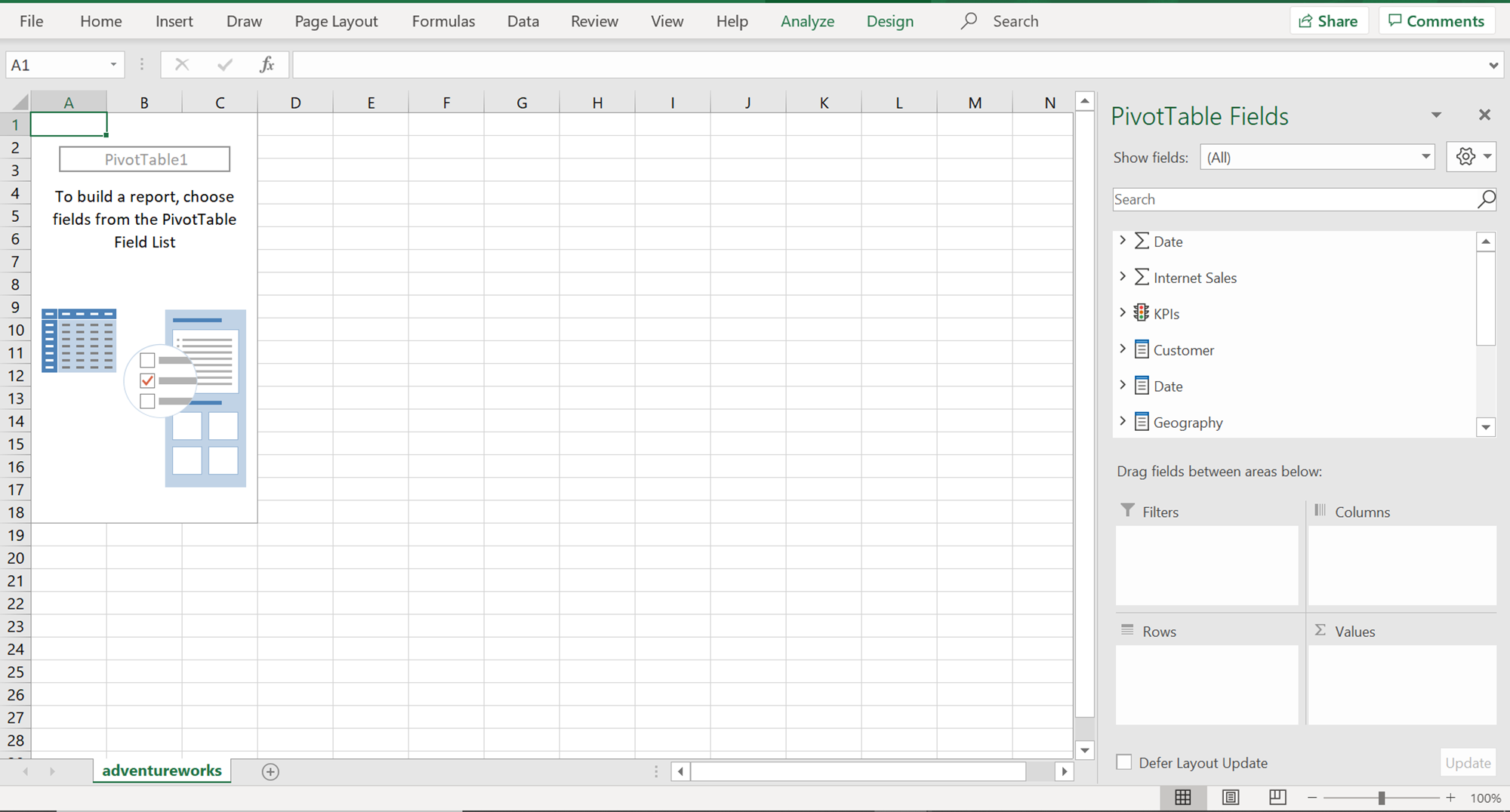
Task: Click the Insert Function fx icon
Action: [267, 65]
